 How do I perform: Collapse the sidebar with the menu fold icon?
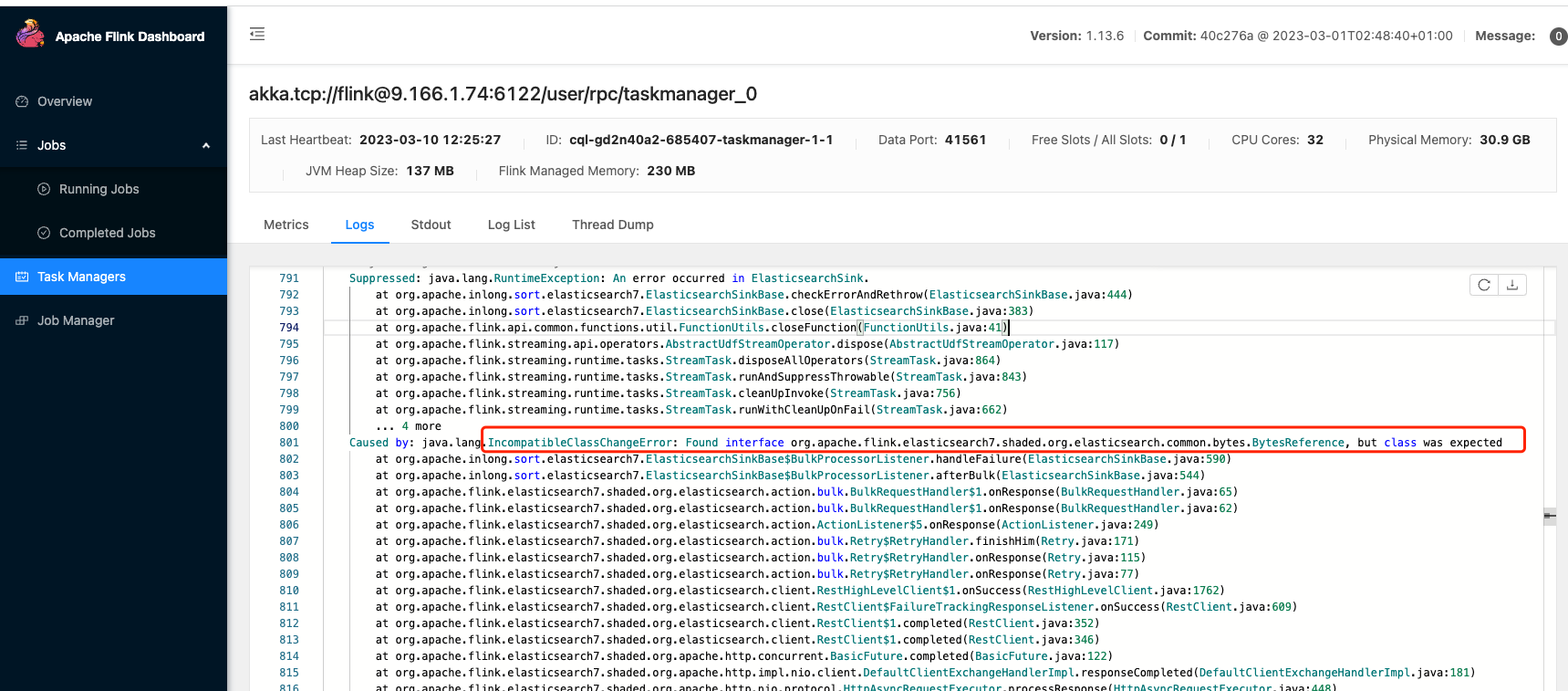(257, 34)
